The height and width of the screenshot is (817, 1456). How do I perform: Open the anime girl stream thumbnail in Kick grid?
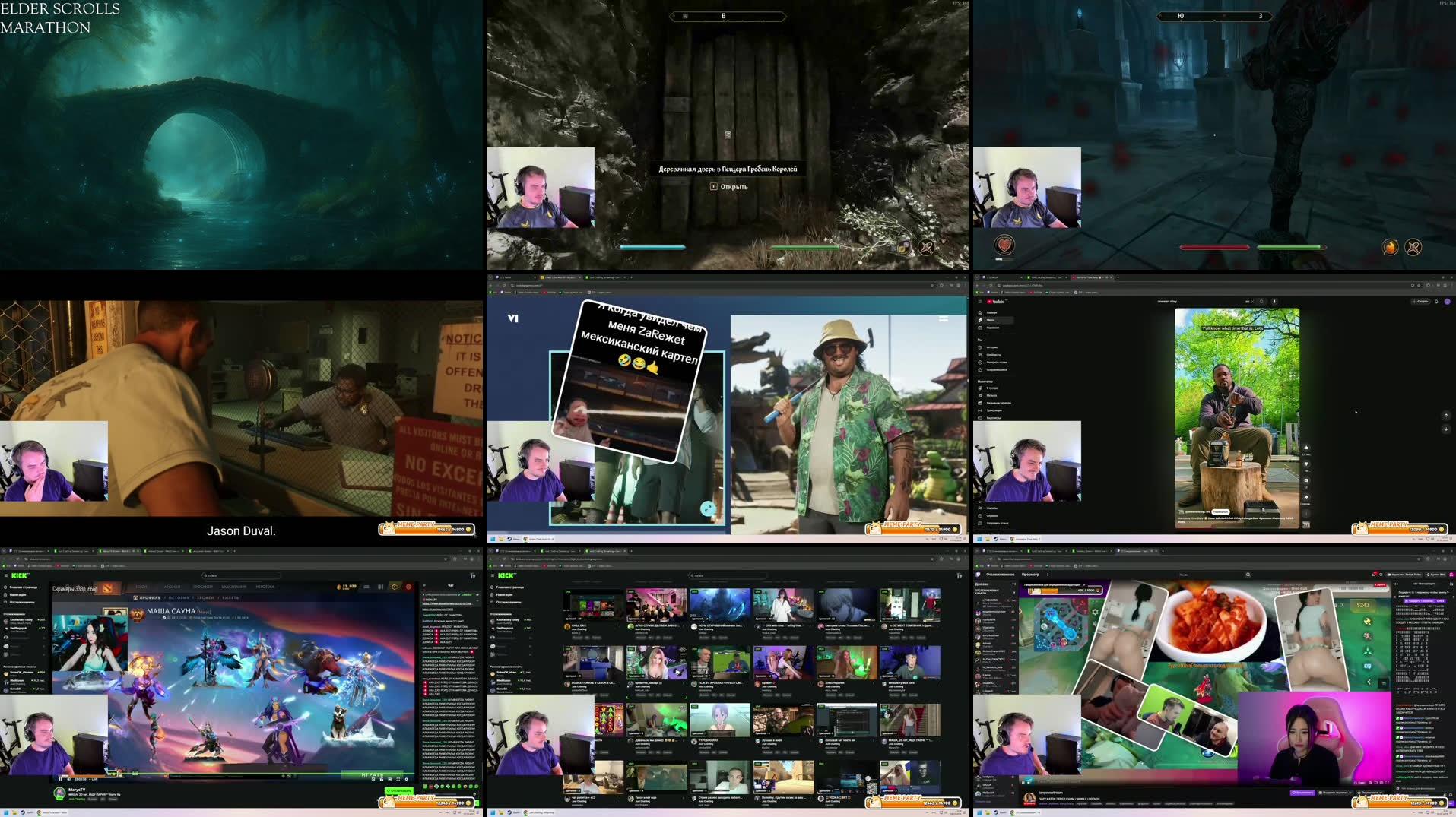point(720,720)
